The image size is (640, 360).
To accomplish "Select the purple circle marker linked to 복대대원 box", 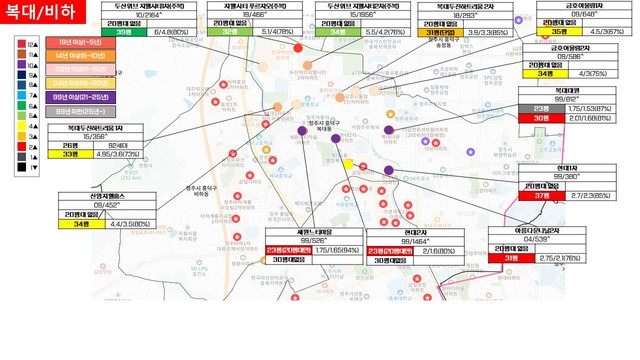I will tap(389, 130).
